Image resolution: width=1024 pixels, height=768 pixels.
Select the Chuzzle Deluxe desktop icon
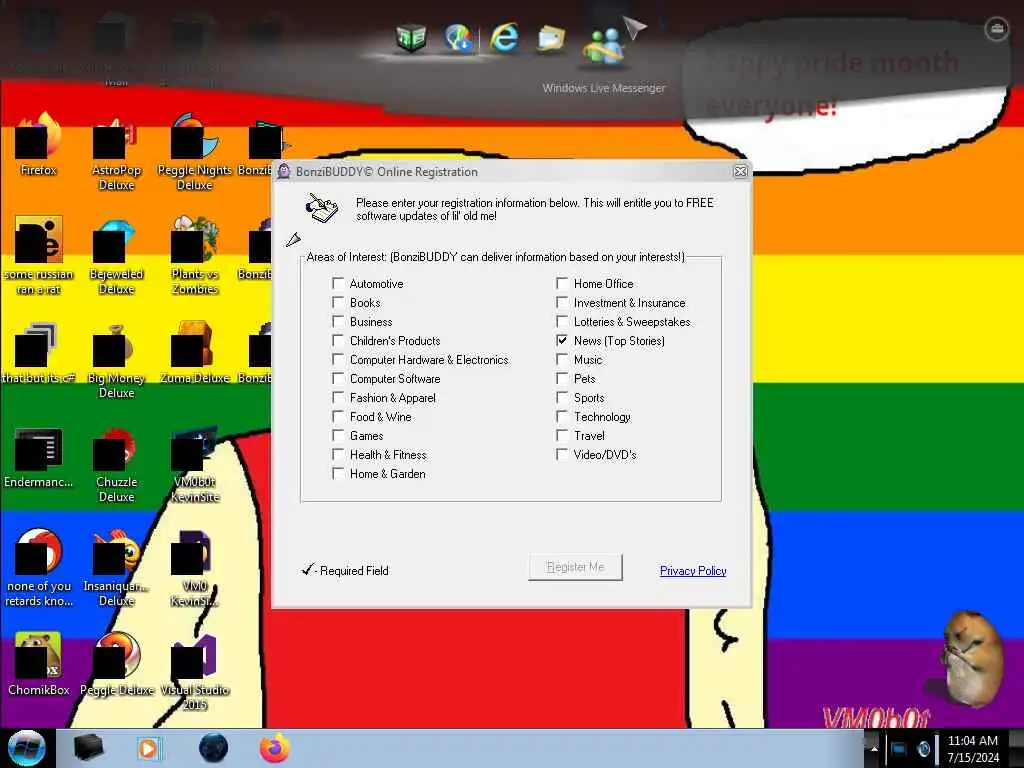(x=116, y=464)
